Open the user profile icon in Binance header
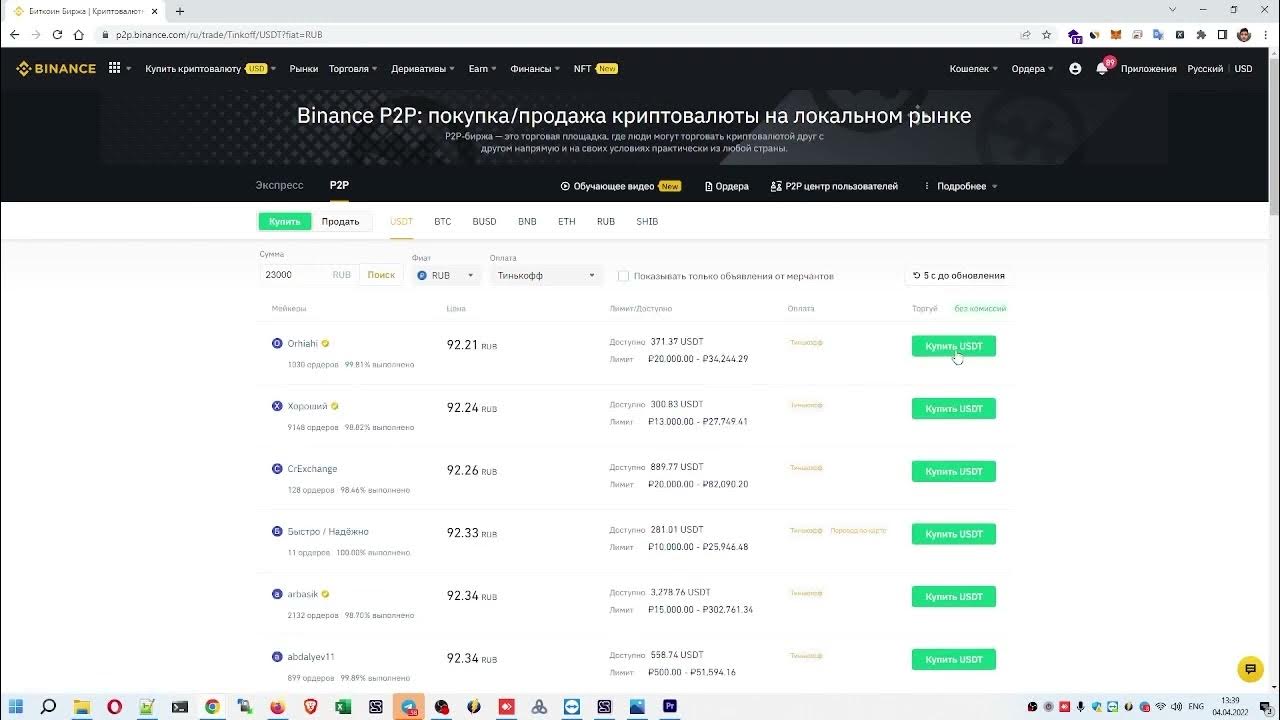The image size is (1280, 720). pos(1075,69)
